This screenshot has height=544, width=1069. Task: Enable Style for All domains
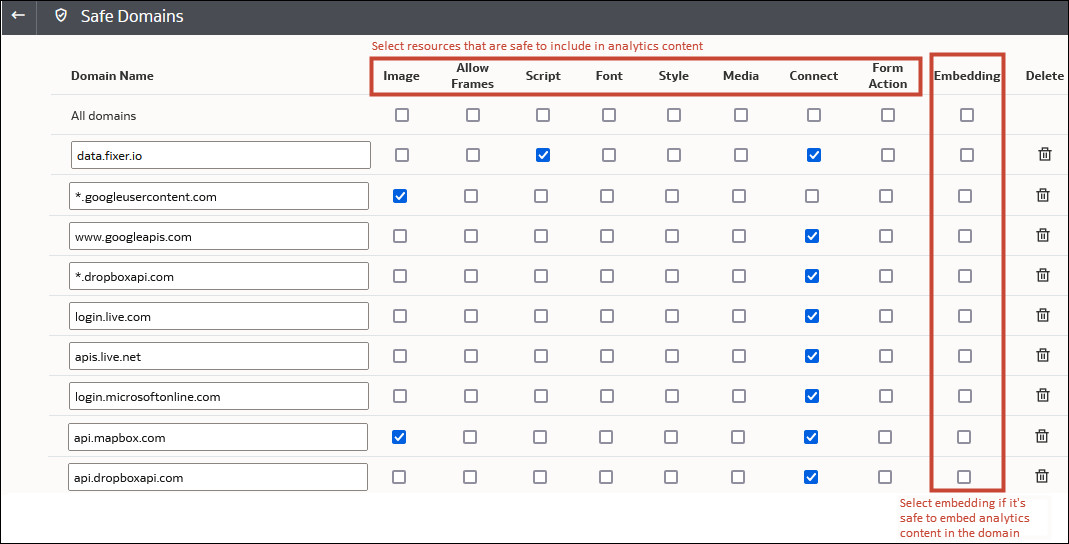point(674,115)
